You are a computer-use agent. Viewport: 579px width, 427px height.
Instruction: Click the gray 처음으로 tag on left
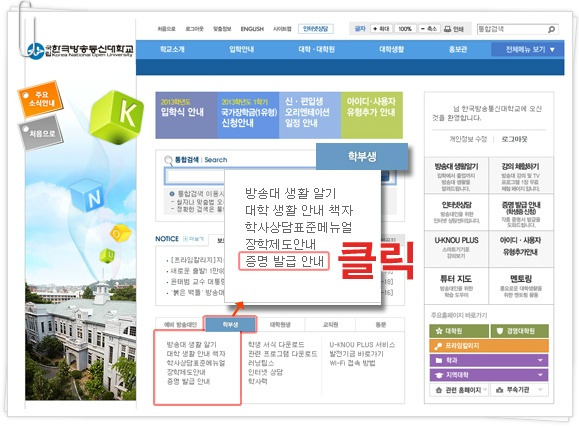(x=41, y=133)
